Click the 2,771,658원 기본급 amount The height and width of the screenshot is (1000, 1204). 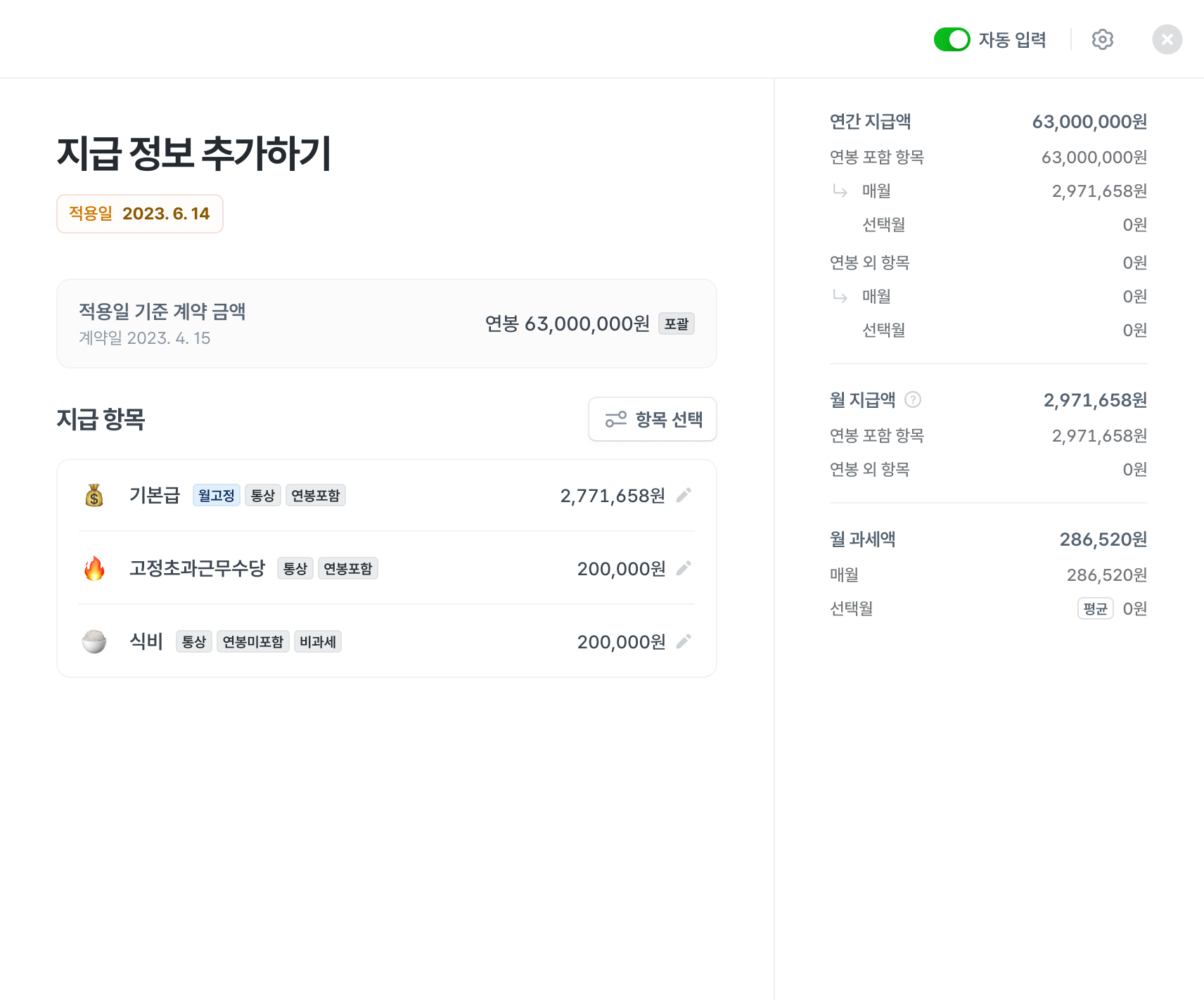pyautogui.click(x=613, y=496)
